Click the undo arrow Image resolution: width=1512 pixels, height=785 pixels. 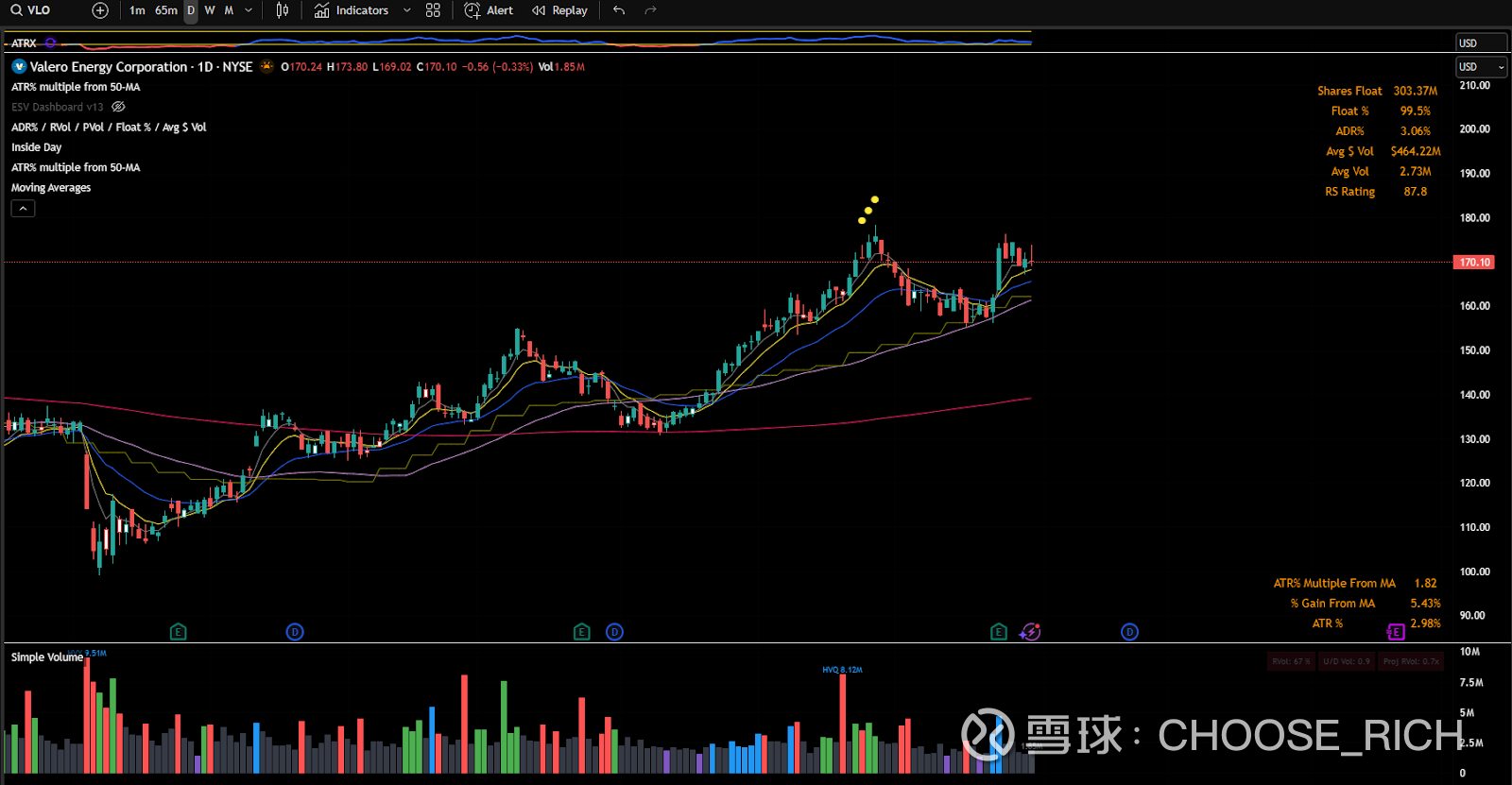(619, 10)
